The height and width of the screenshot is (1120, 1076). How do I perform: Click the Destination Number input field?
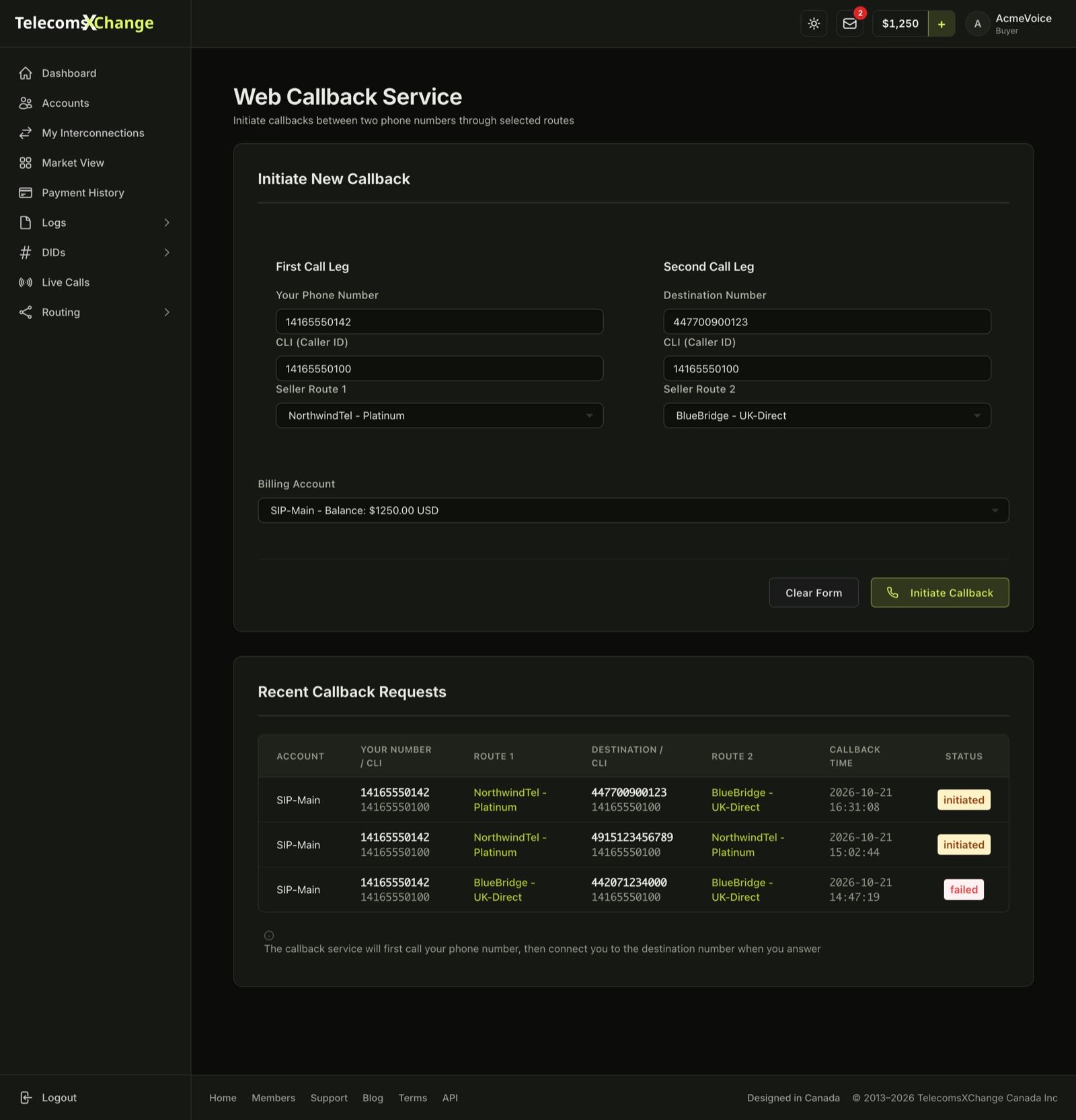(827, 322)
